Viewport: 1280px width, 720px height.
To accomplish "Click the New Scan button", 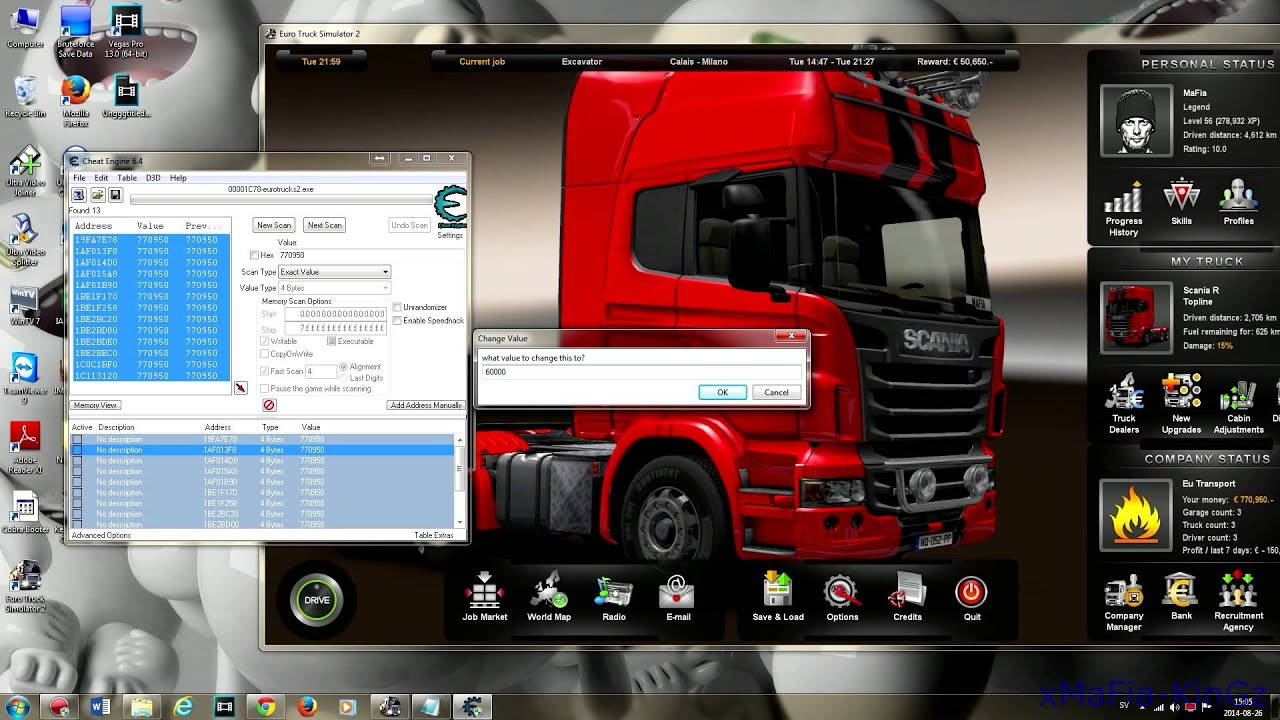I will click(x=274, y=225).
